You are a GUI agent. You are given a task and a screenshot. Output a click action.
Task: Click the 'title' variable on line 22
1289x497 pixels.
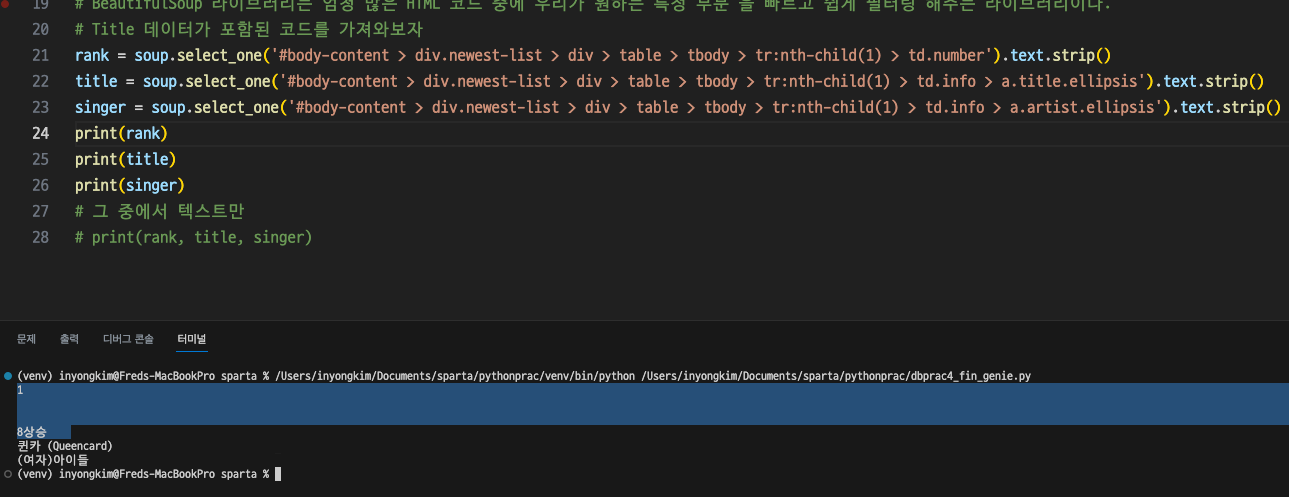point(96,81)
